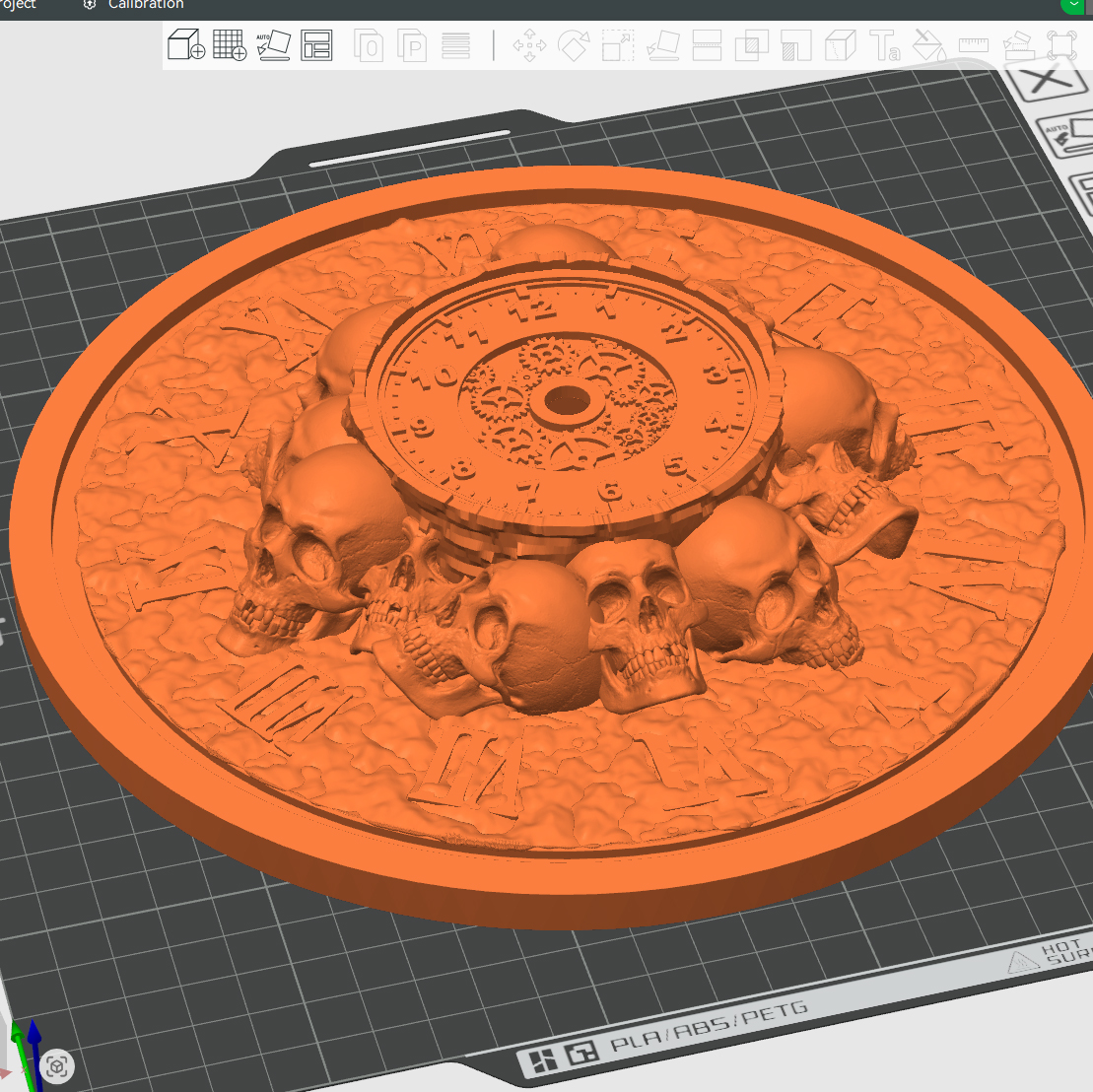Click the Assemble tool icon

(x=1018, y=46)
